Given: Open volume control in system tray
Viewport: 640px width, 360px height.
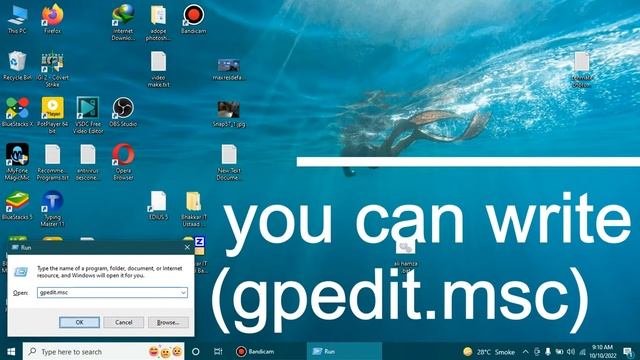Looking at the screenshot, I should click(x=571, y=351).
